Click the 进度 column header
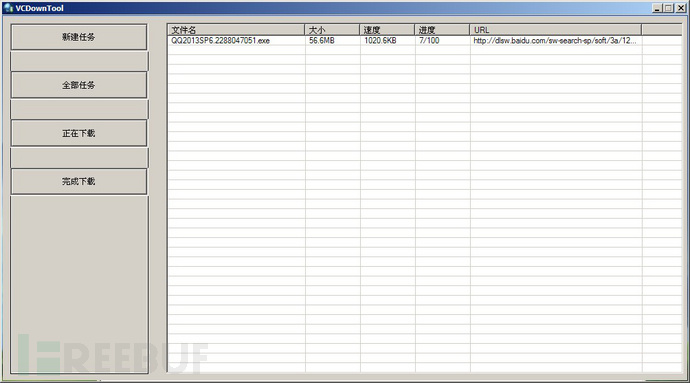This screenshot has height=383, width=690. pos(442,30)
